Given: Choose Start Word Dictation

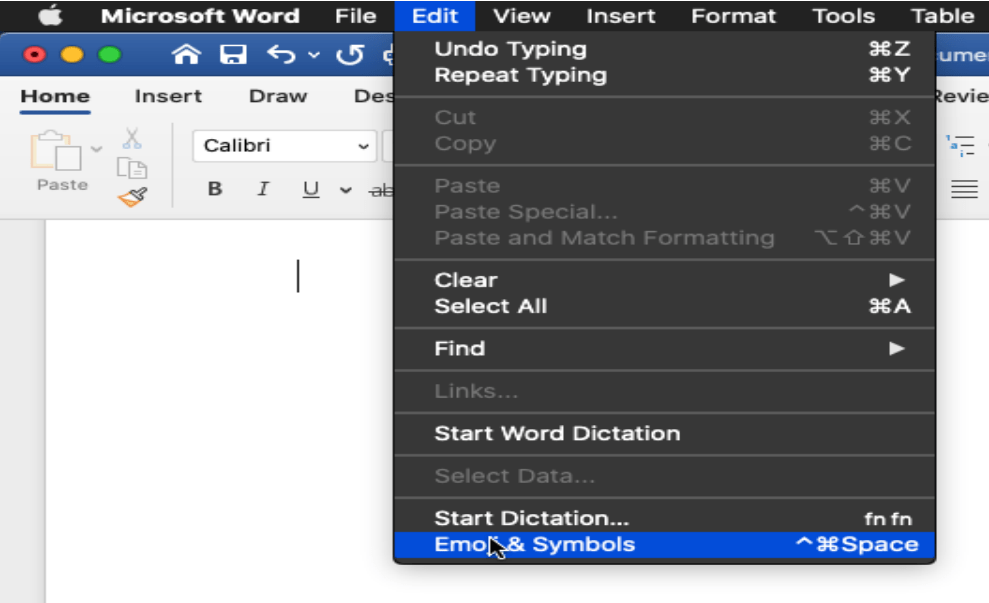Looking at the screenshot, I should 664,433.
